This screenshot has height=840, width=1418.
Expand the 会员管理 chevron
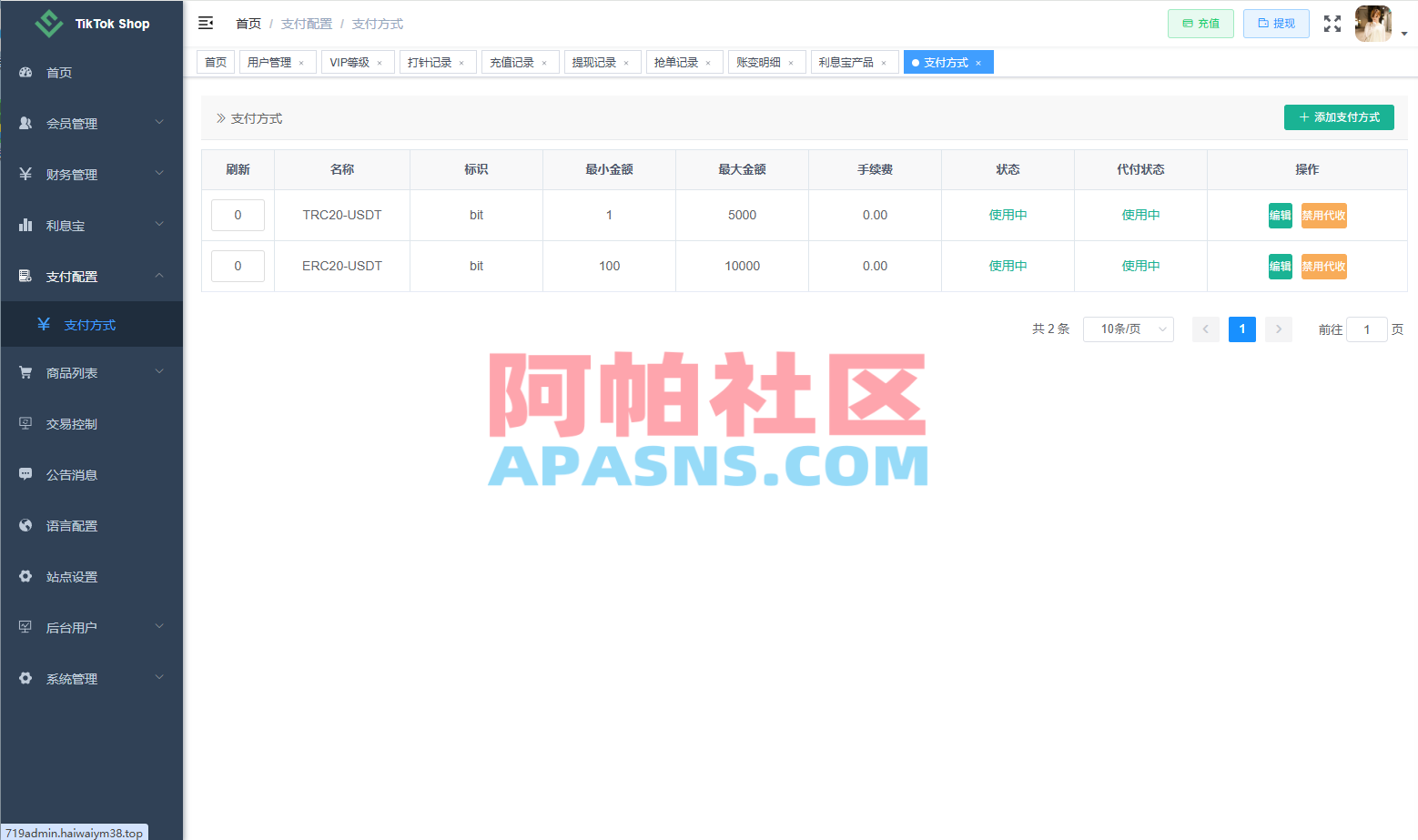159,122
